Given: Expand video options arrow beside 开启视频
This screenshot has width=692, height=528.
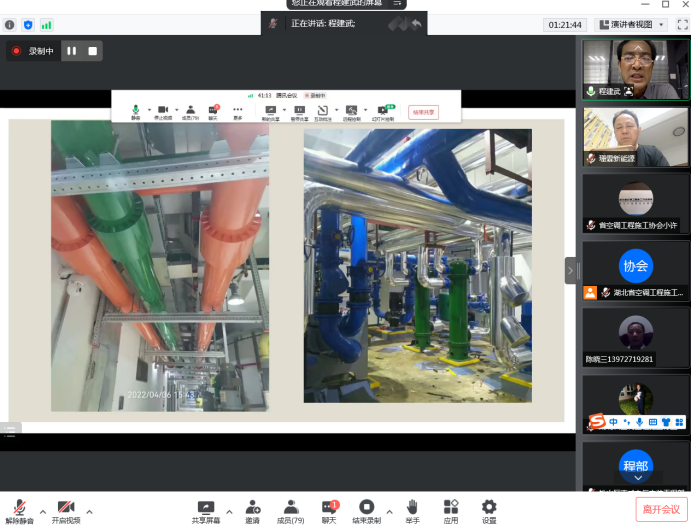Looking at the screenshot, I should 90,512.
